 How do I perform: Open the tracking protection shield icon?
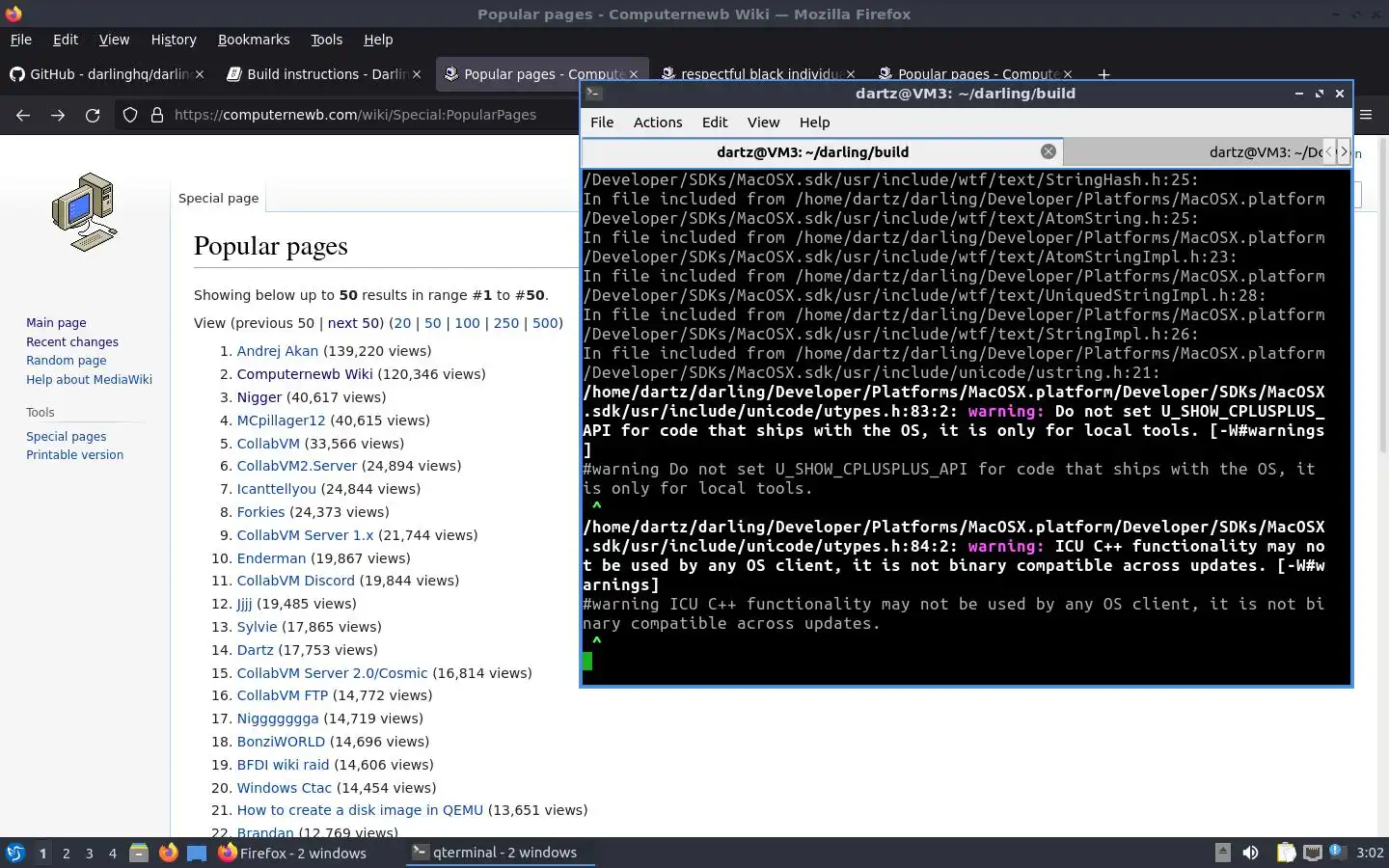(x=130, y=115)
